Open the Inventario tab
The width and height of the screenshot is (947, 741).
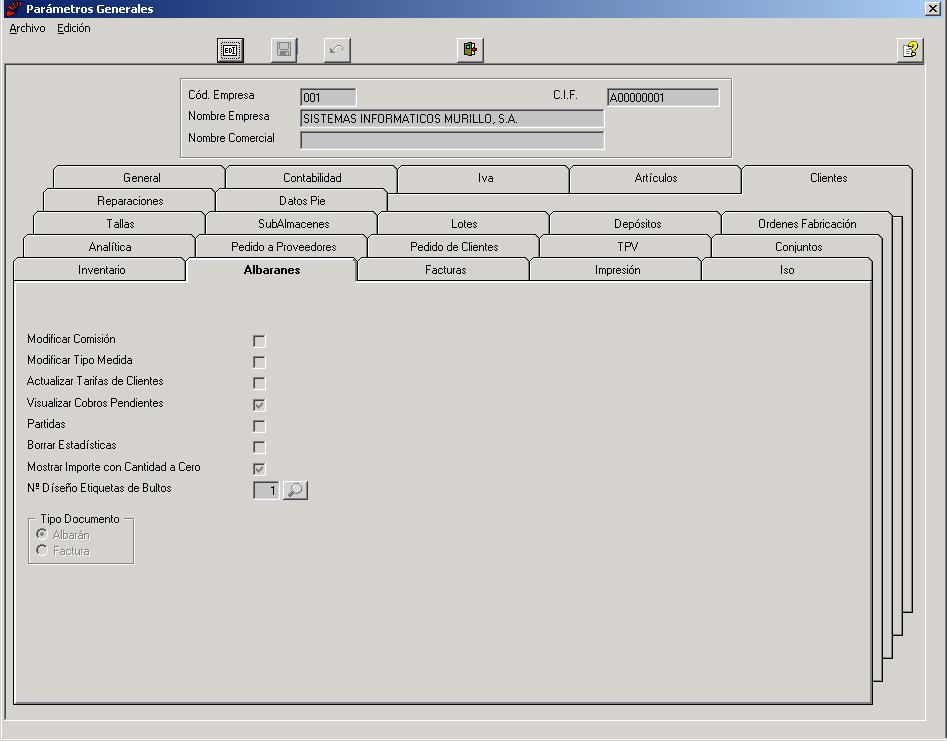(x=101, y=269)
